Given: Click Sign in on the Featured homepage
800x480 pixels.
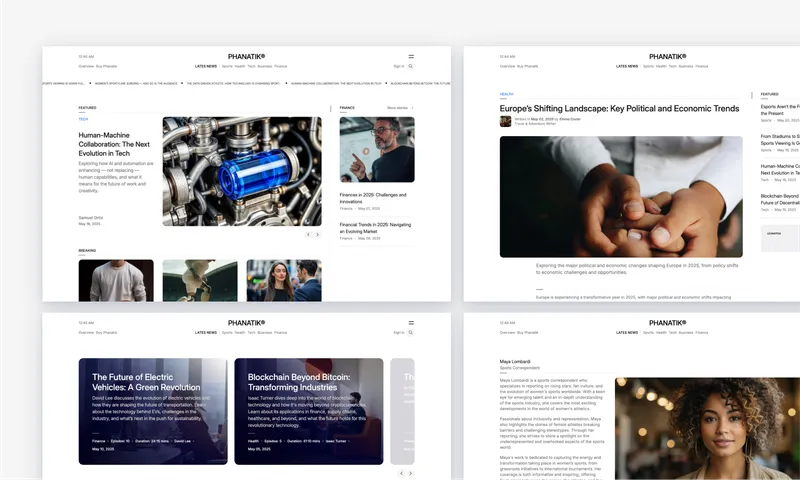Looking at the screenshot, I should click(398, 66).
